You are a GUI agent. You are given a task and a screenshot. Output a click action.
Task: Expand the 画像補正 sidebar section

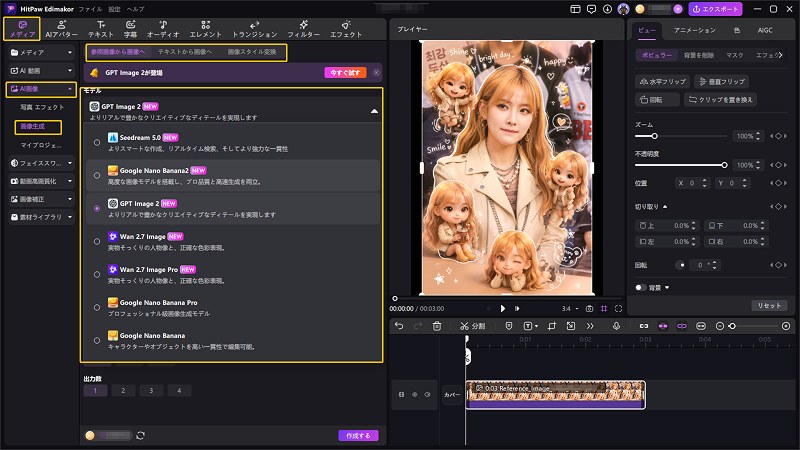click(41, 199)
